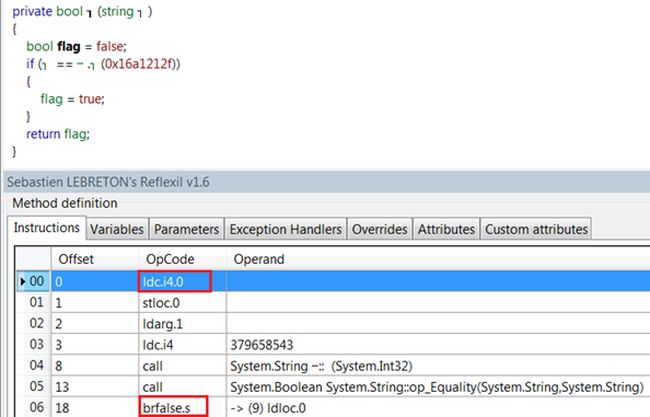The height and width of the screenshot is (417, 650).
Task: Click the Offset column header
Action: [x=95, y=259]
